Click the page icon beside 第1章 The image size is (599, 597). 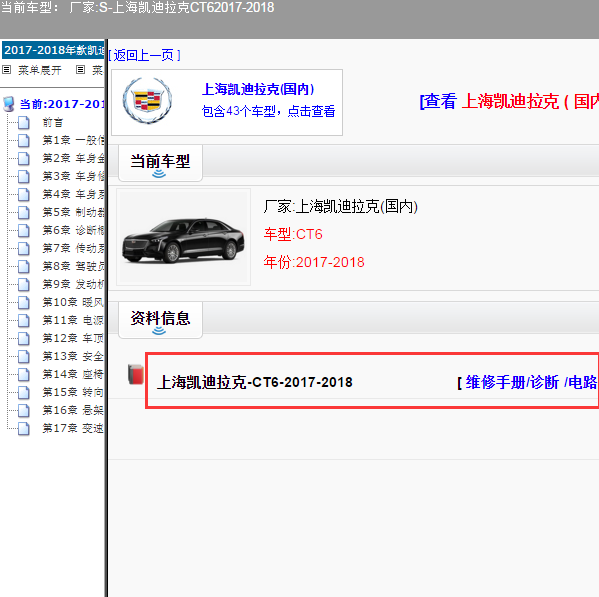pyautogui.click(x=24, y=141)
